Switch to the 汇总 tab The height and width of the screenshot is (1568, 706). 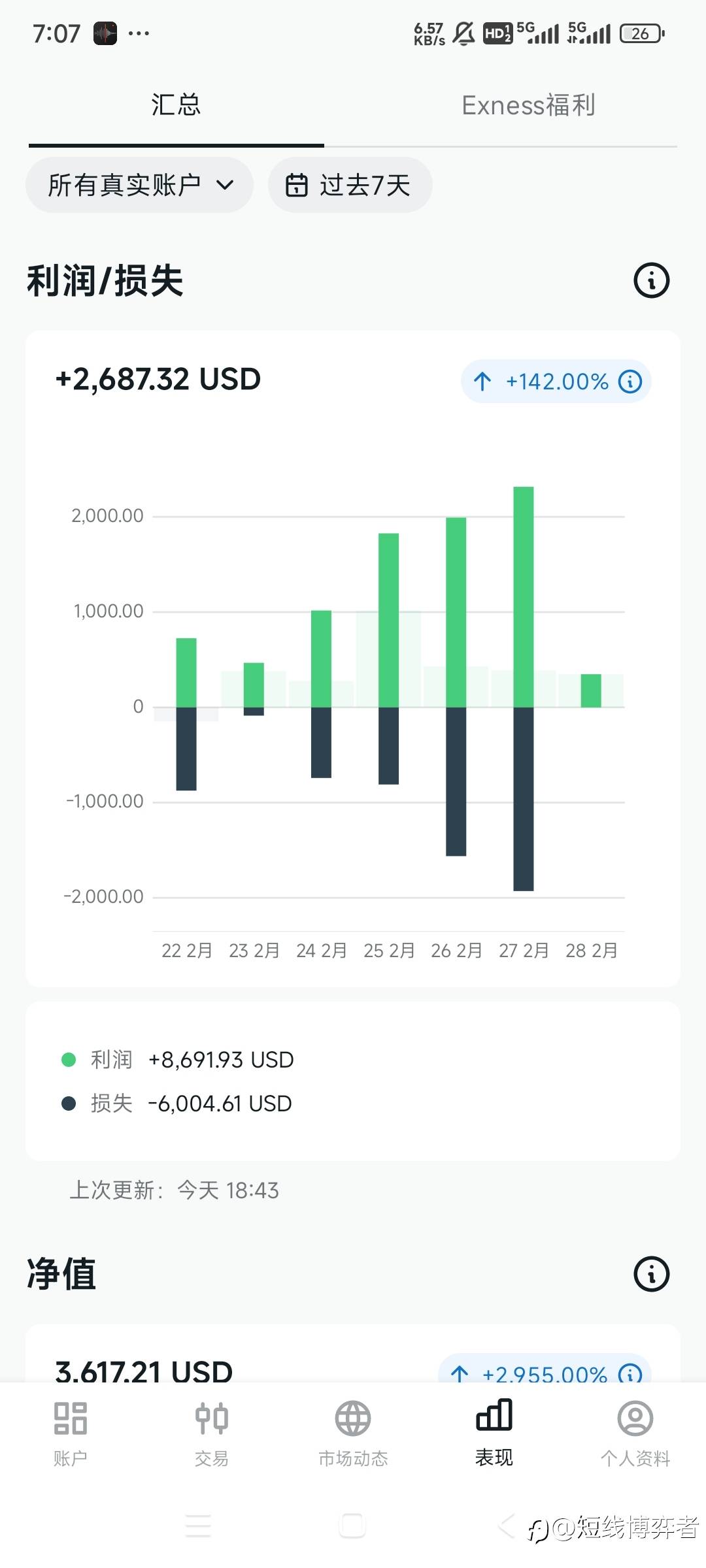click(176, 105)
